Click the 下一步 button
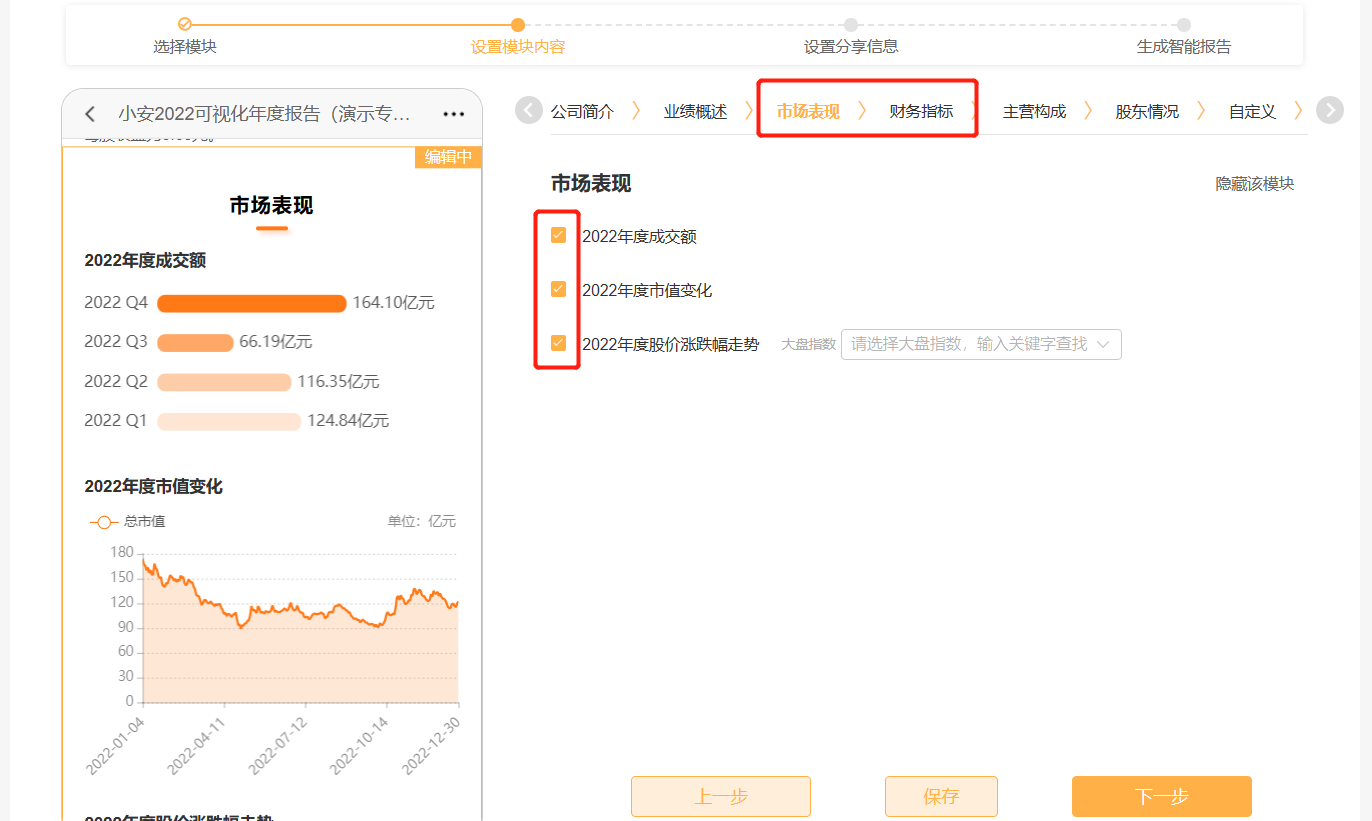The image size is (1372, 821). (x=1162, y=797)
